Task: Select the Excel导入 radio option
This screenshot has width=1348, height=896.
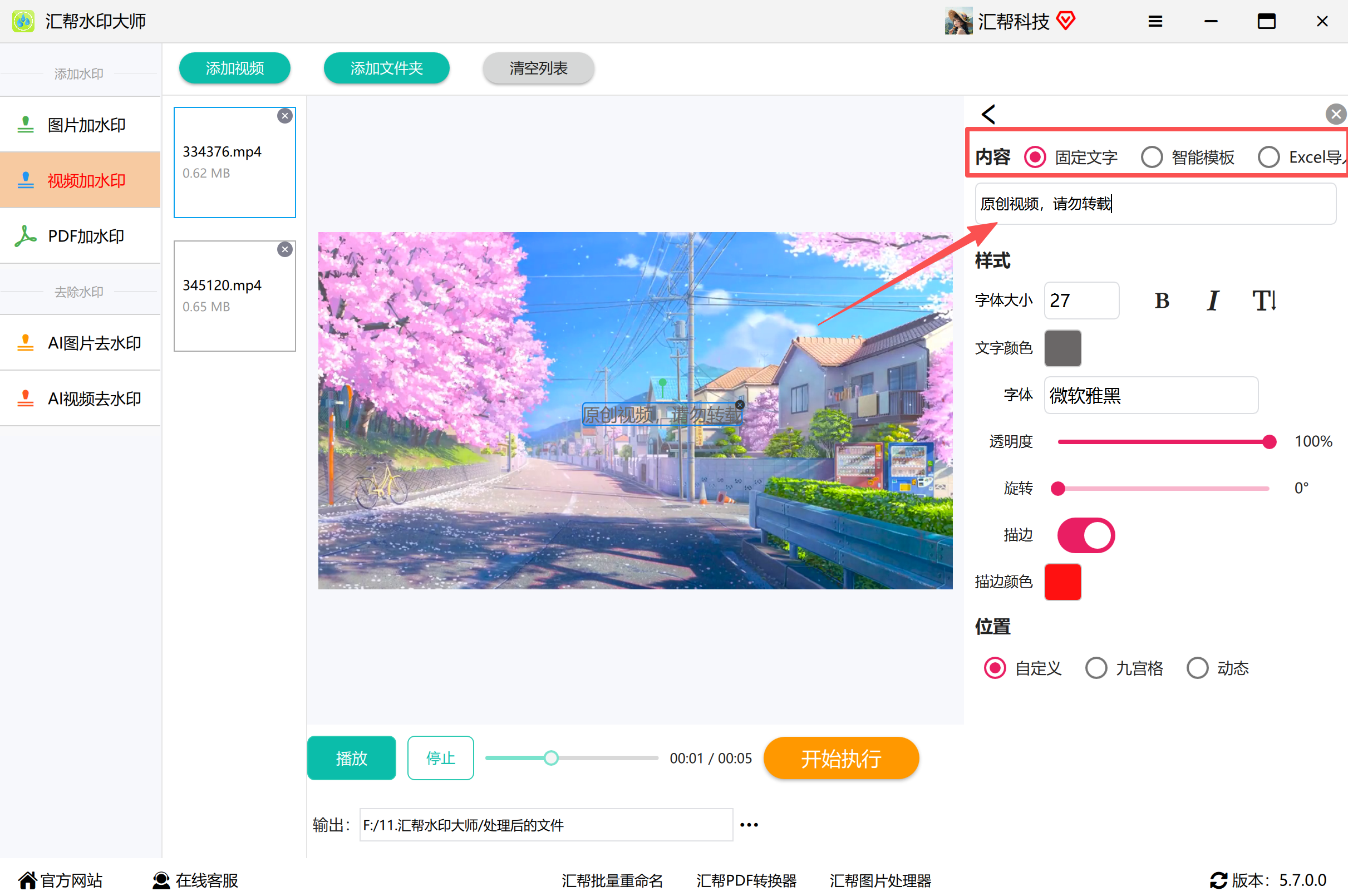Action: click(1268, 157)
